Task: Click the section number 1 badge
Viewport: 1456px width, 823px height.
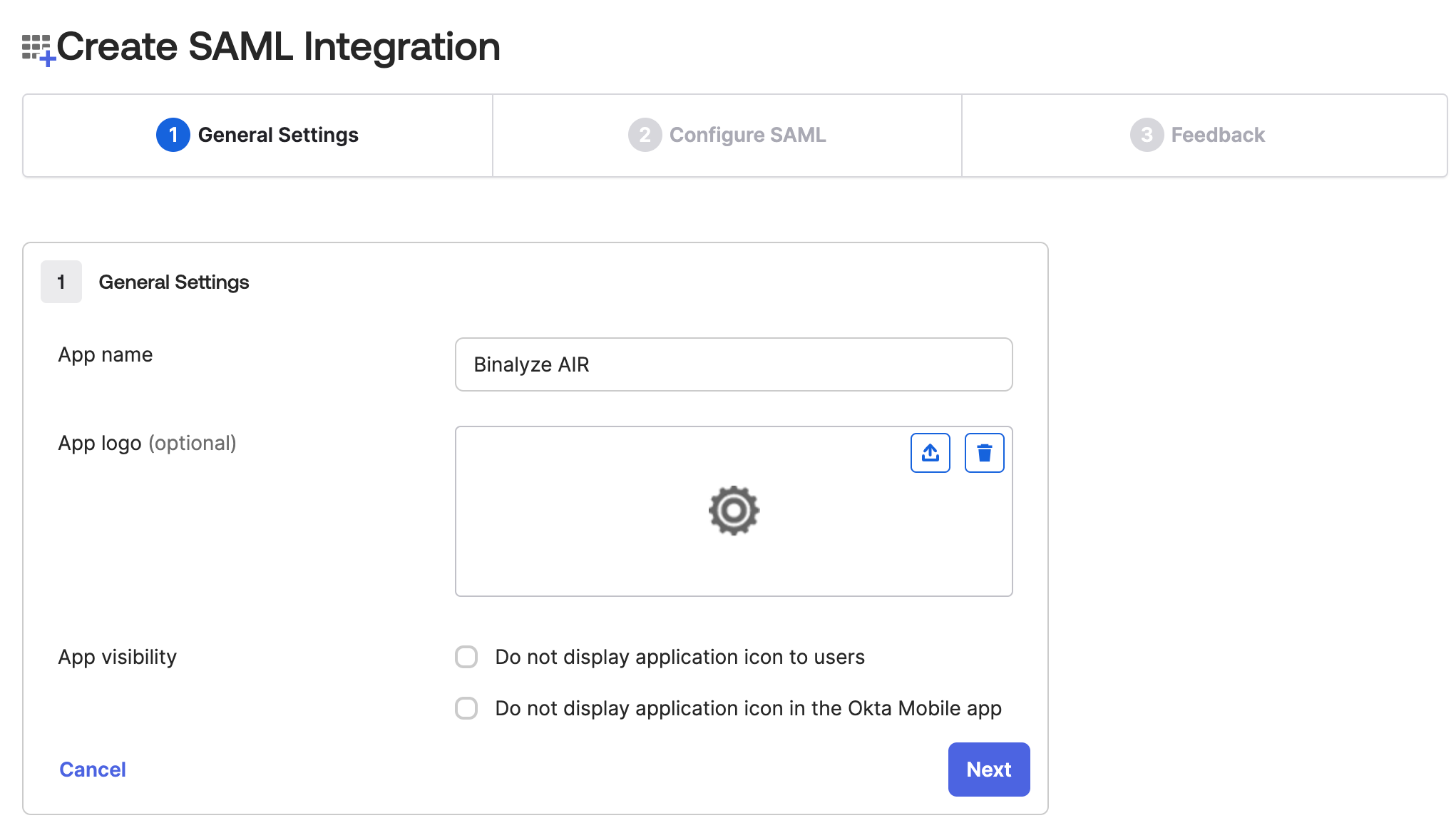Action: click(x=61, y=282)
